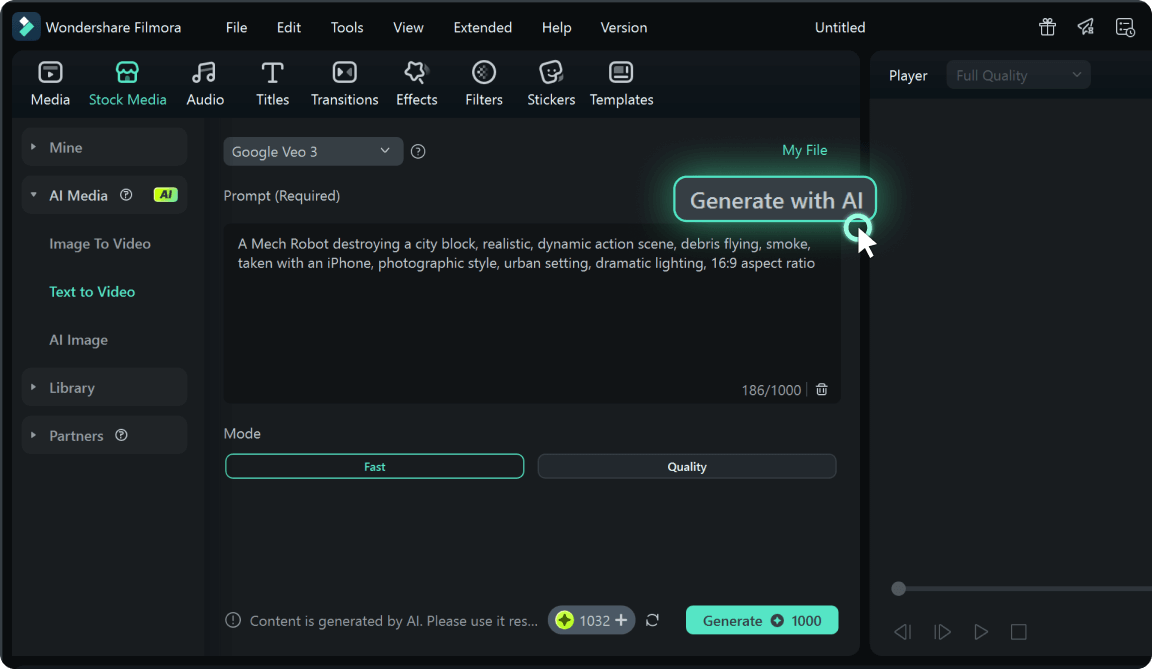Select the Stock Media icon

click(127, 72)
